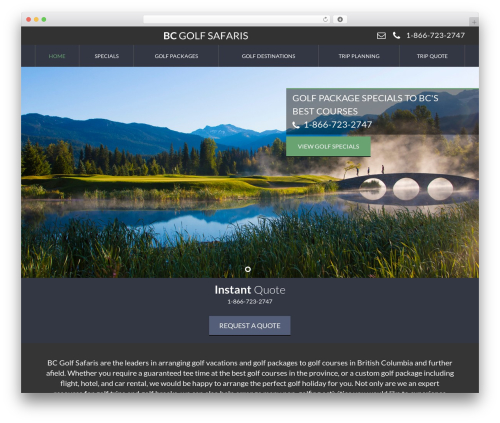Click the Instant Quote heading
Screen dimensions: 500x423
coord(250,290)
